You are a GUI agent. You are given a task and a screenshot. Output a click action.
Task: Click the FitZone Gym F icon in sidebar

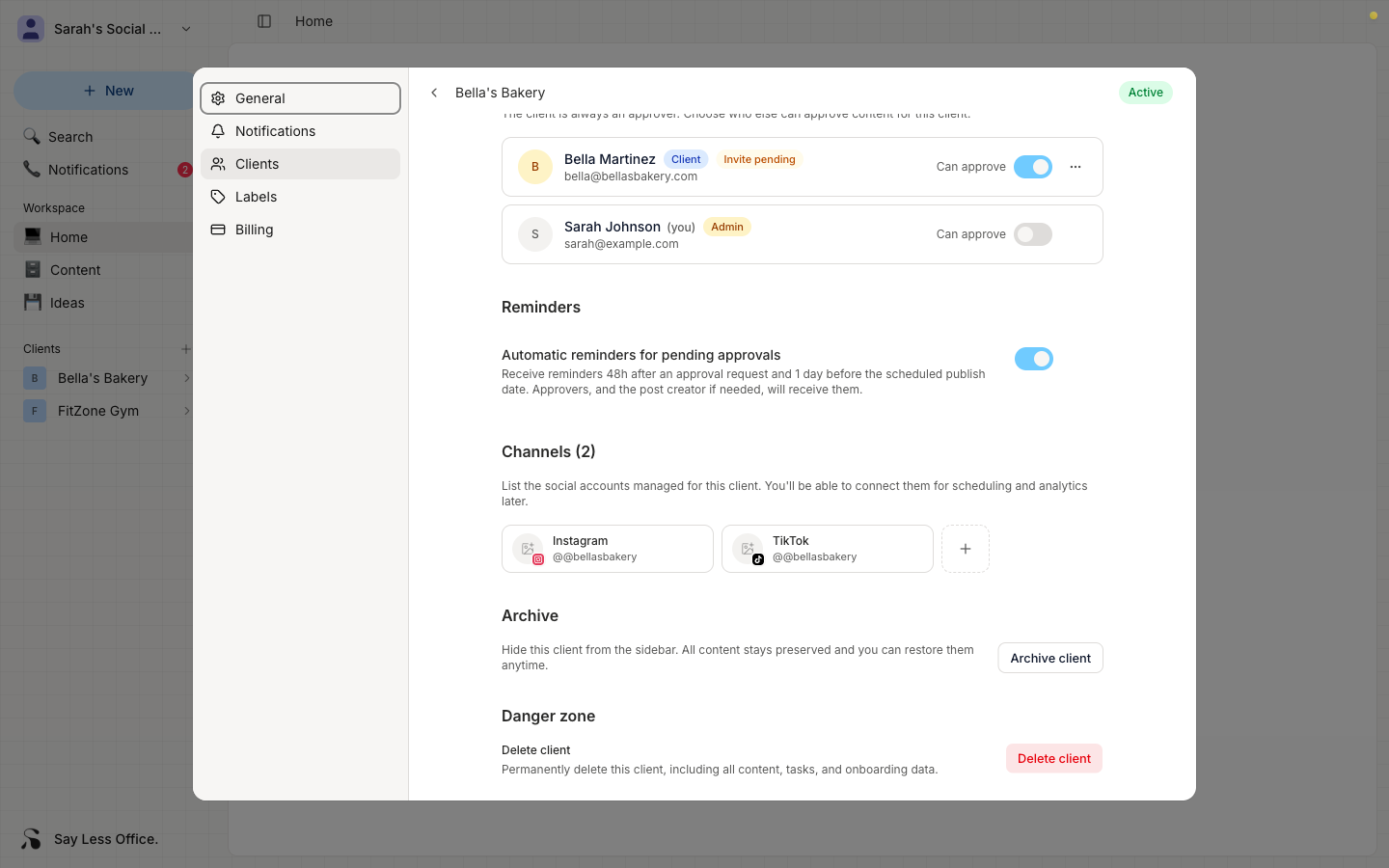pos(35,411)
